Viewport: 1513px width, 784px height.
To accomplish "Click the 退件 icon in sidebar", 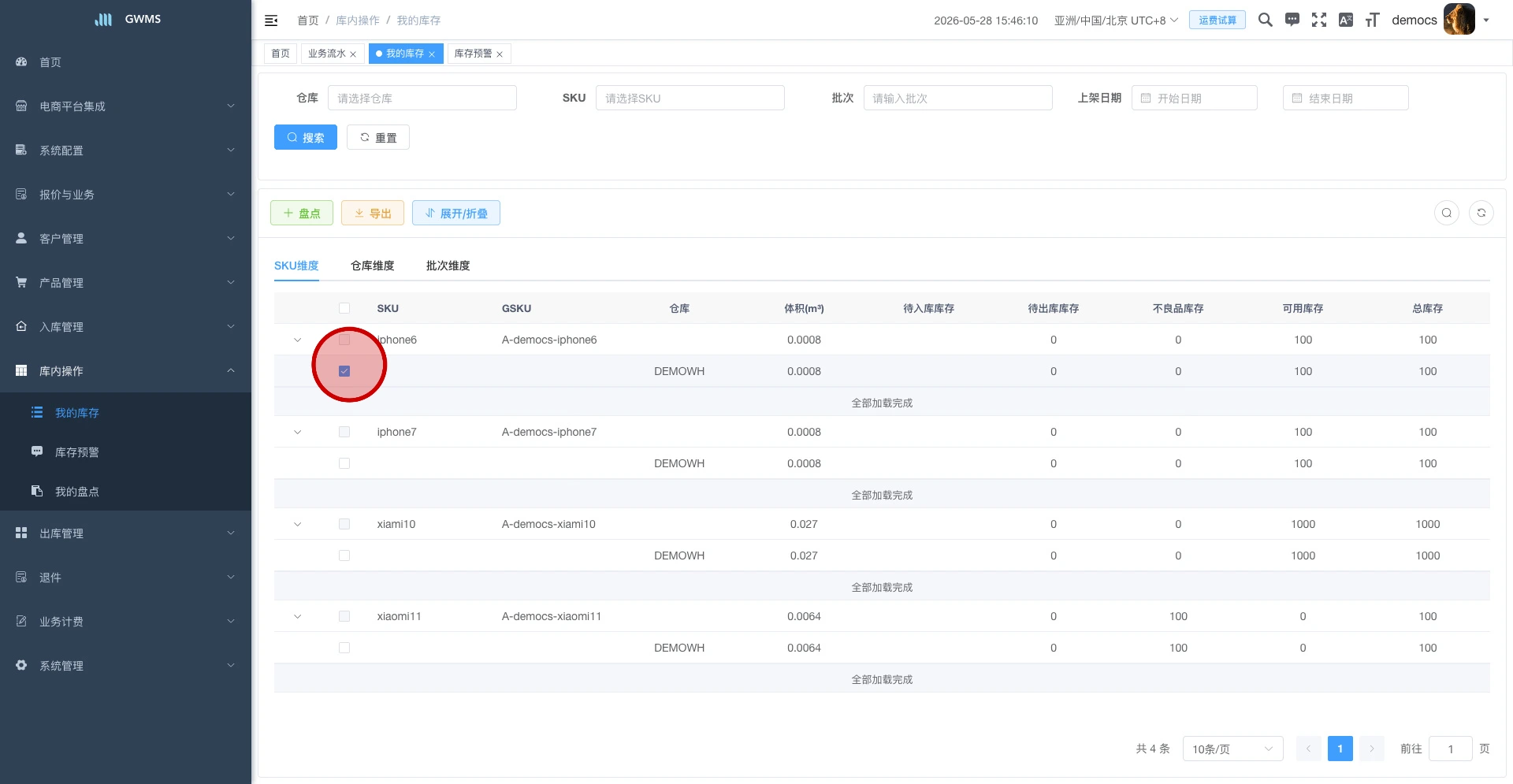I will coord(21,577).
